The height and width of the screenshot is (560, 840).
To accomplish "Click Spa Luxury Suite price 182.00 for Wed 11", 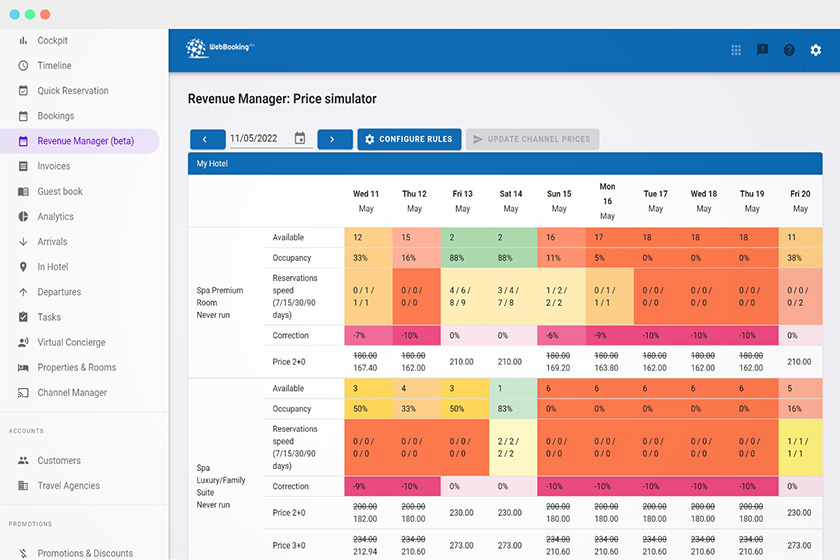I will 365,519.
